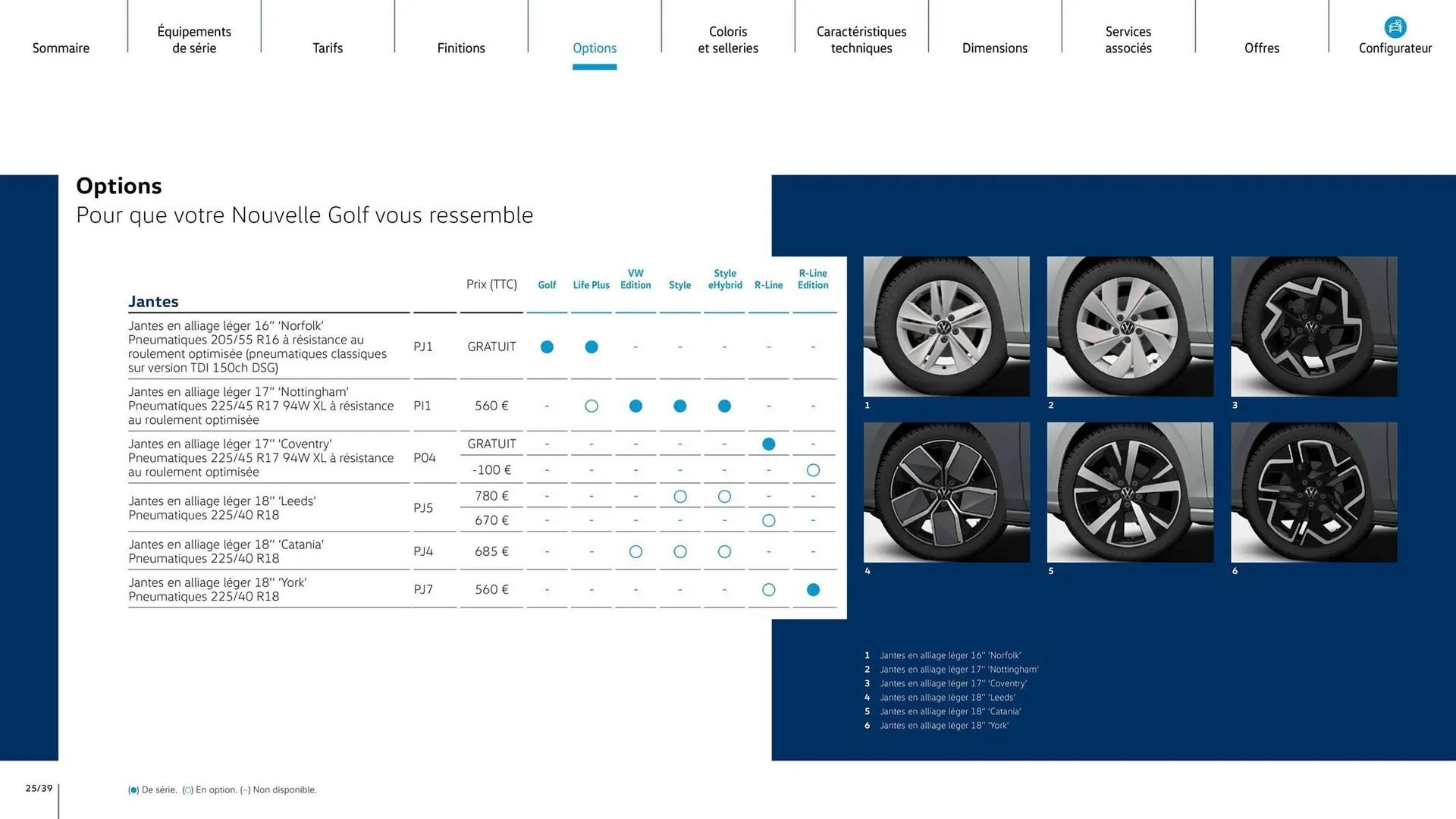Viewport: 1456px width, 819px height.
Task: Click the Équipements de série tab
Action: click(194, 39)
